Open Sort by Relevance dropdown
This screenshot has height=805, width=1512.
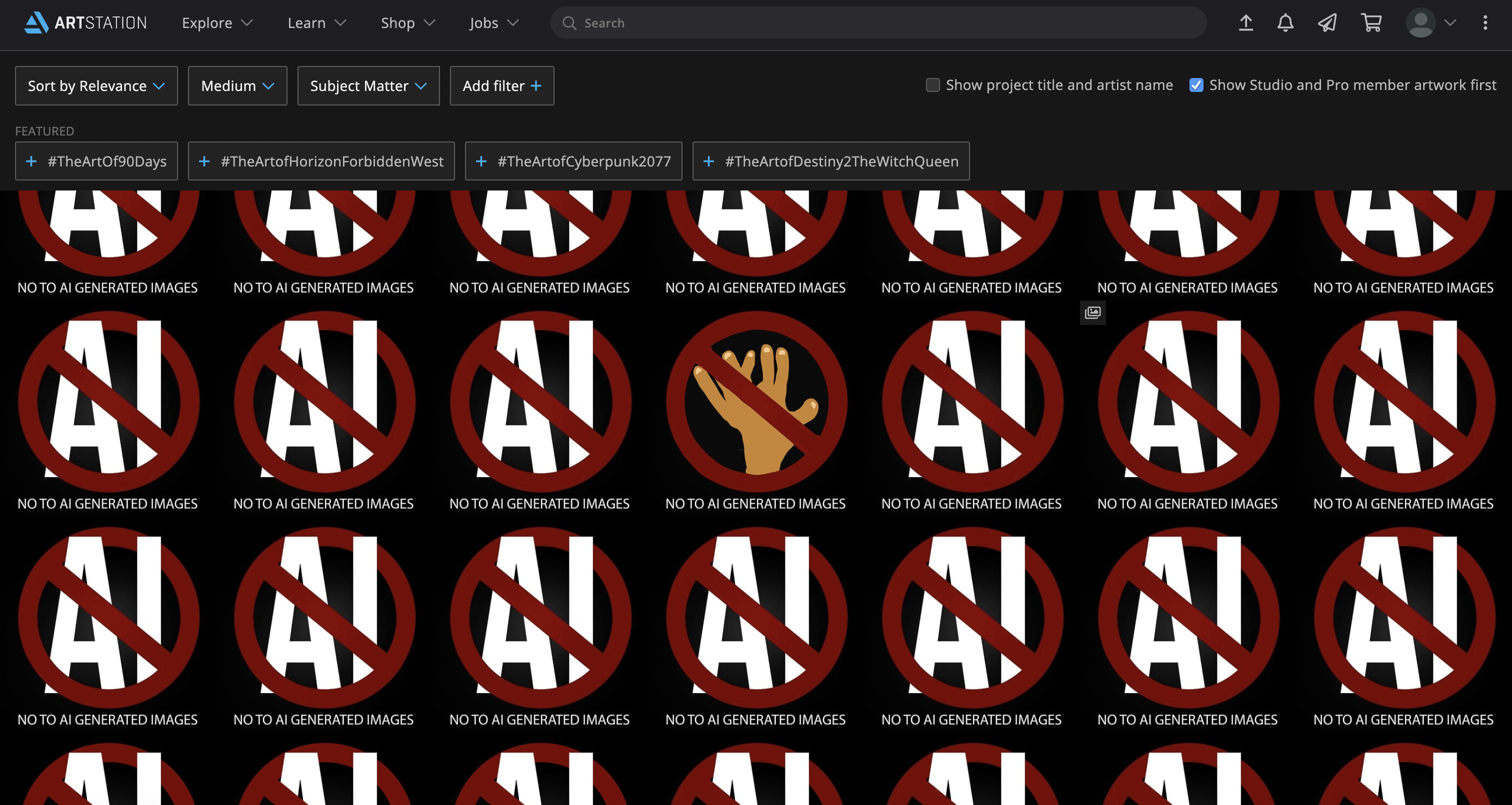point(96,85)
